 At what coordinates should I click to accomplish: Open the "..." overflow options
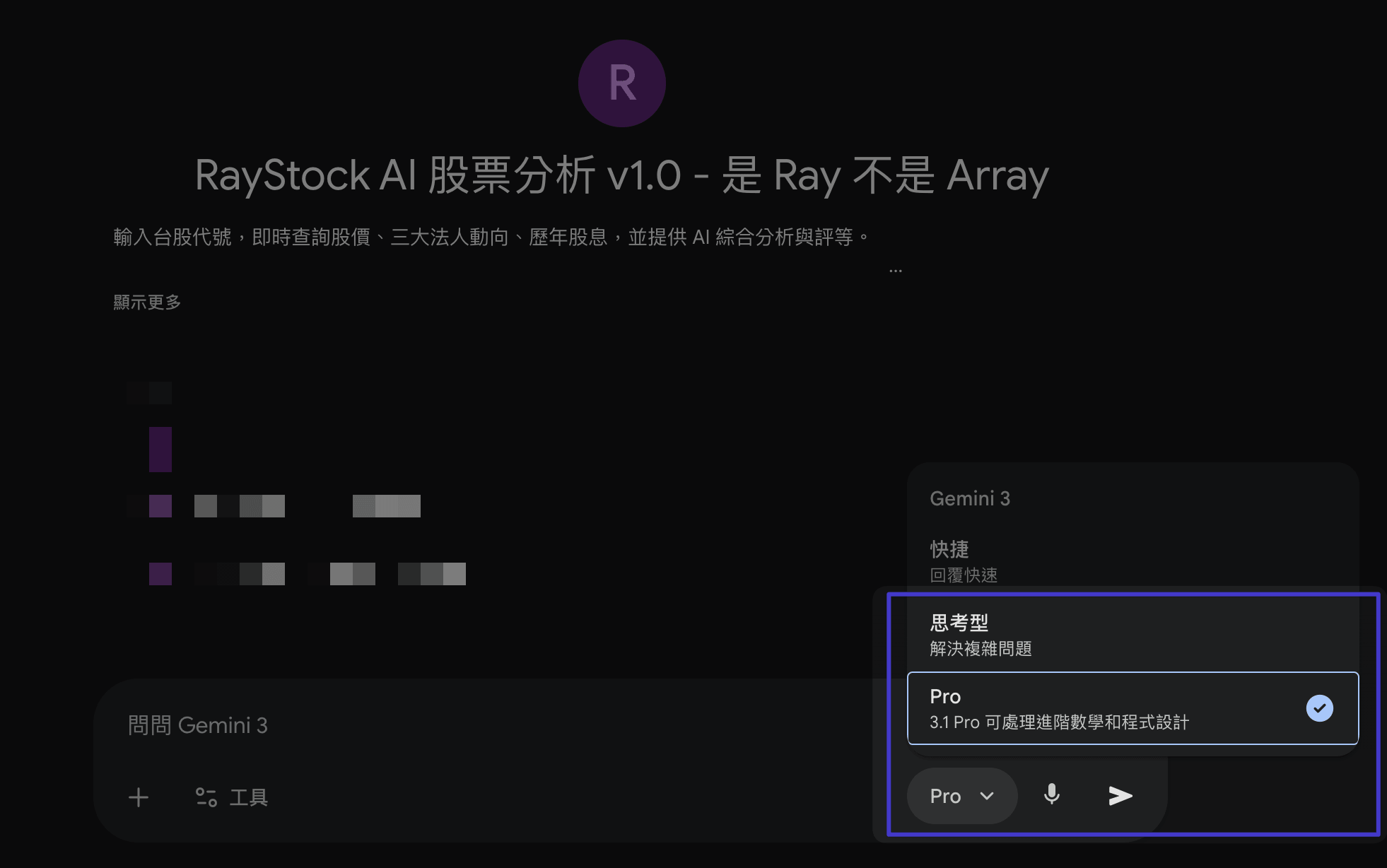point(896,269)
